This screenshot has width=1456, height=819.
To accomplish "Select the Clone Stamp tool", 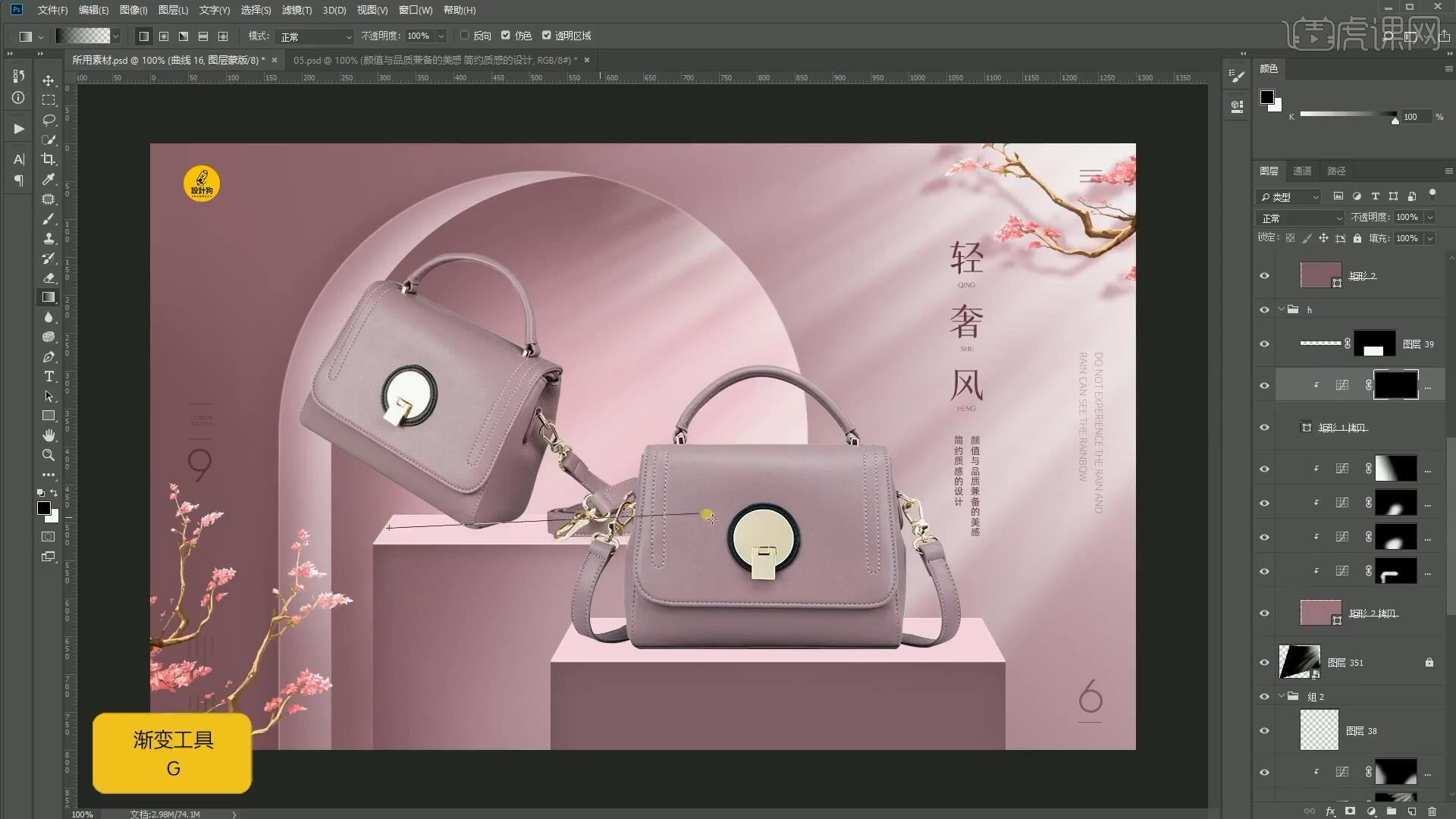I will [49, 238].
